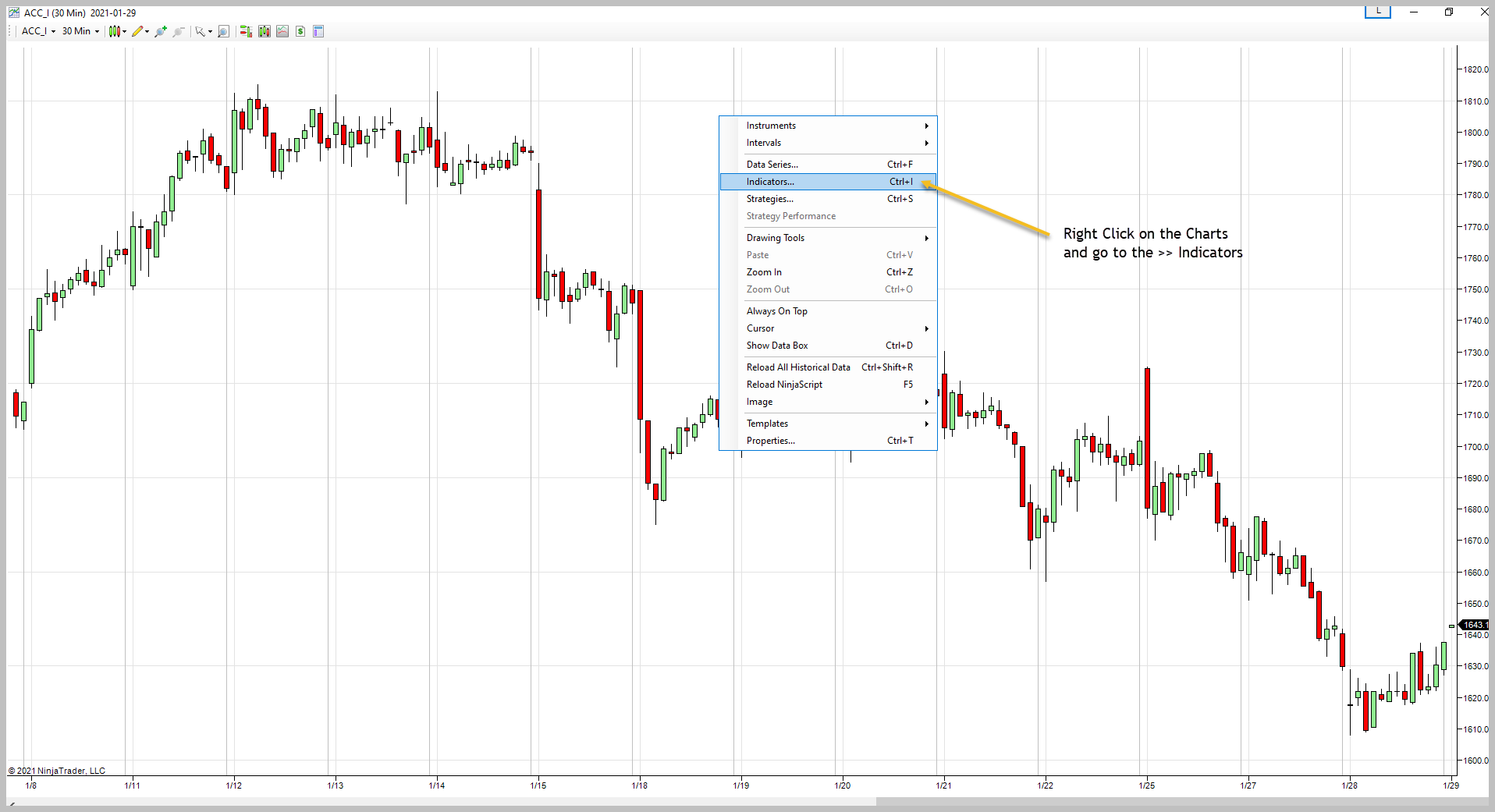Open the cursor arrow dropdown in toolbar
Viewport: 1495px width, 812px height.
(204, 31)
